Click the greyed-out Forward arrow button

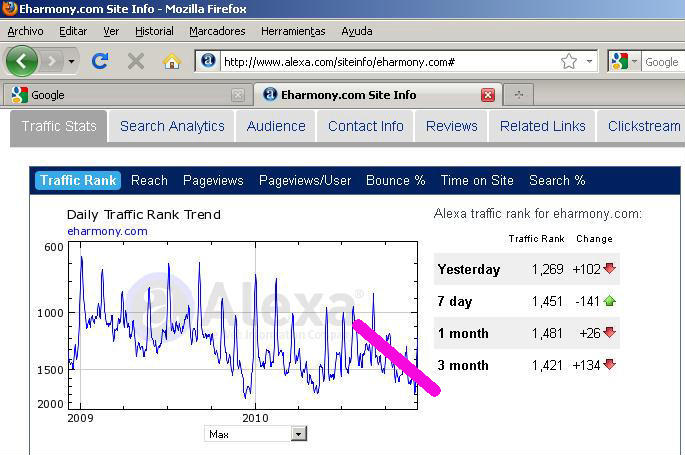52,61
